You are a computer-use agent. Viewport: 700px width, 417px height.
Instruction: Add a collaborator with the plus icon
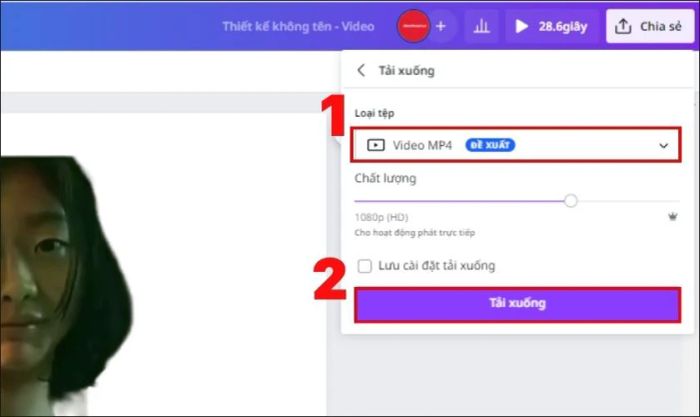tap(441, 27)
